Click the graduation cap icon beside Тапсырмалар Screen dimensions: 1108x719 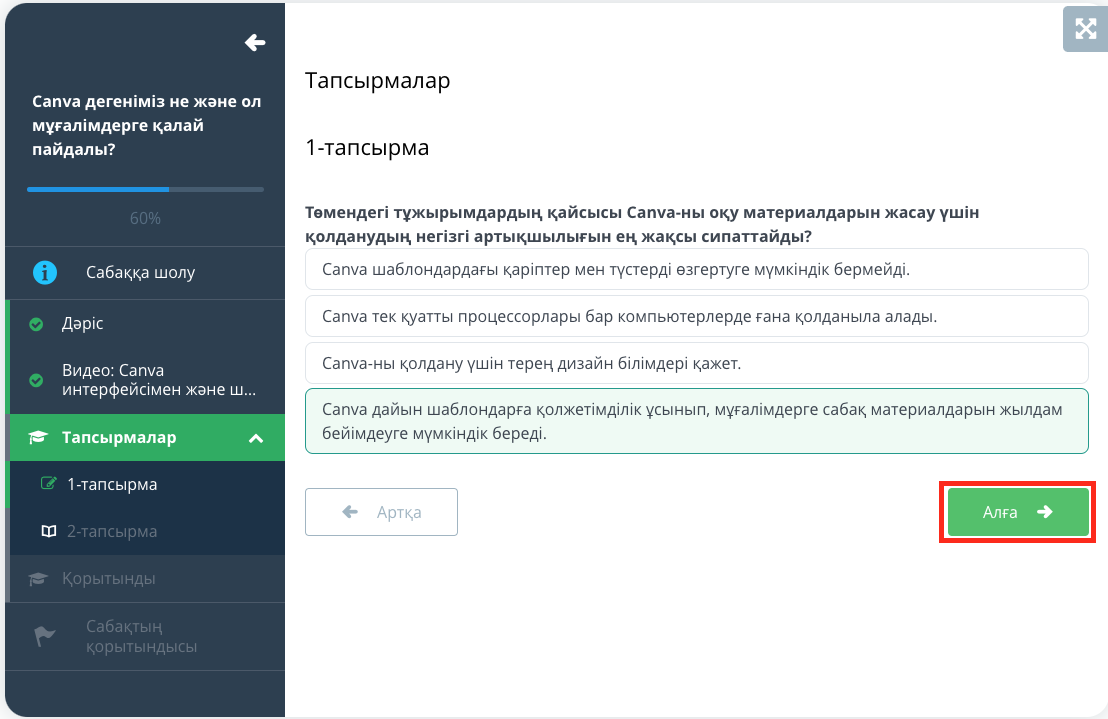click(37, 438)
